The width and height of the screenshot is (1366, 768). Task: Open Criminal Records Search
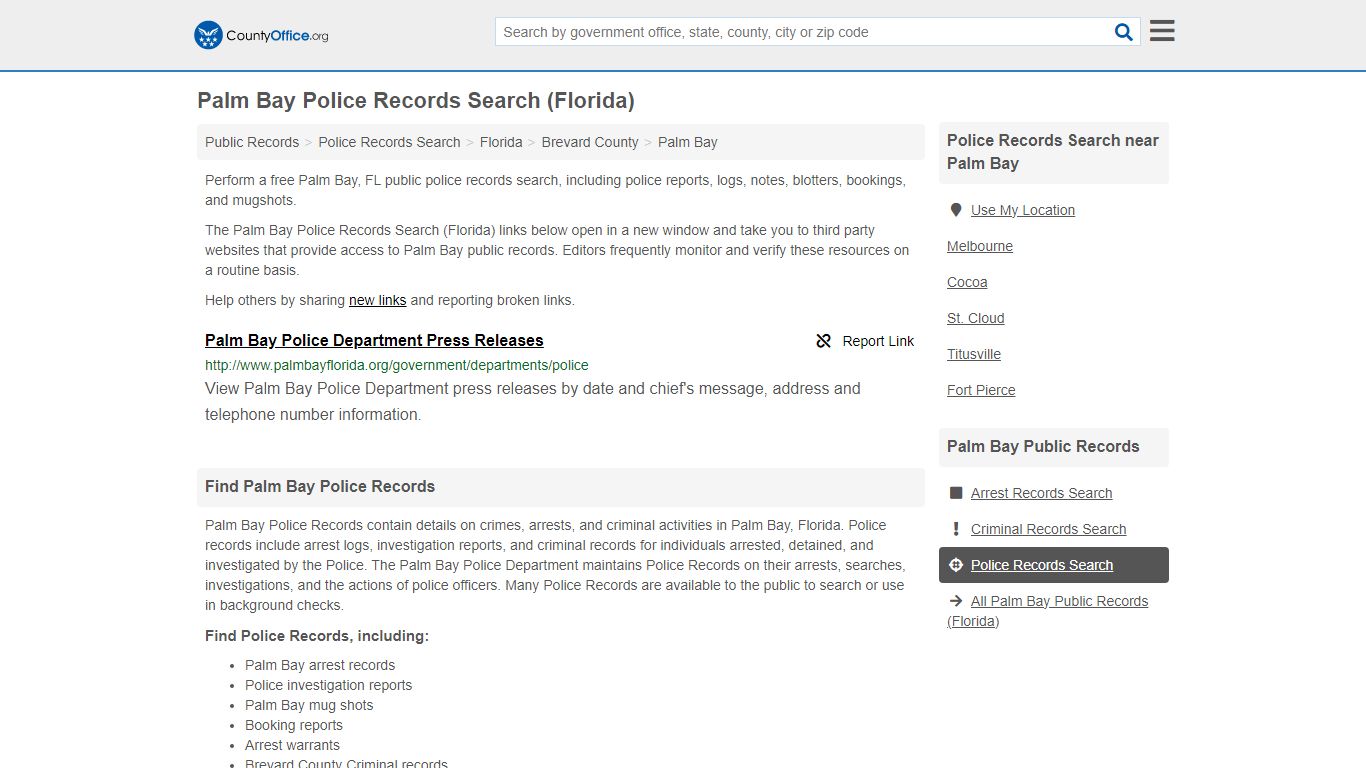point(1048,529)
